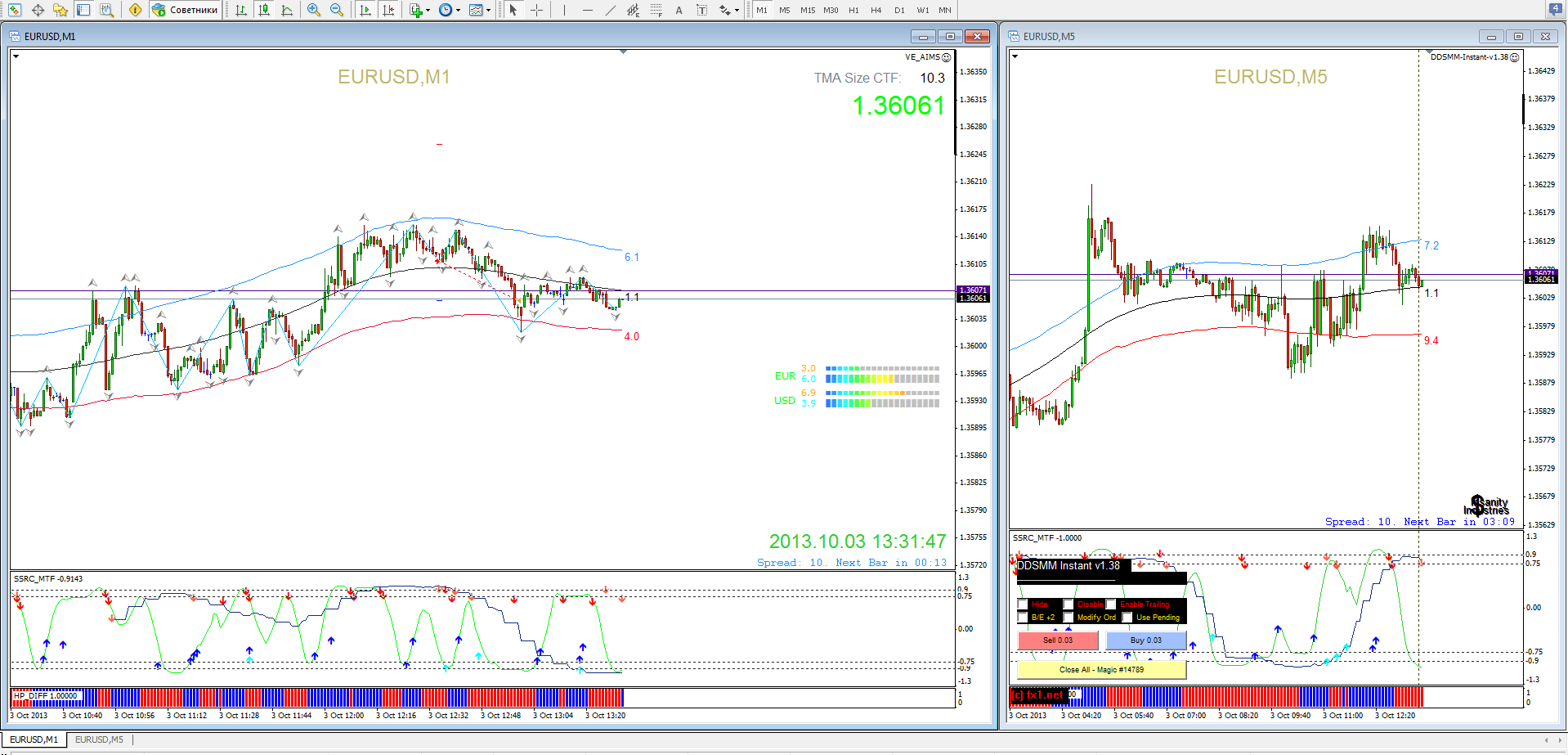Click the Sell 0.03 button
Image resolution: width=1568 pixels, height=755 pixels.
[1058, 640]
